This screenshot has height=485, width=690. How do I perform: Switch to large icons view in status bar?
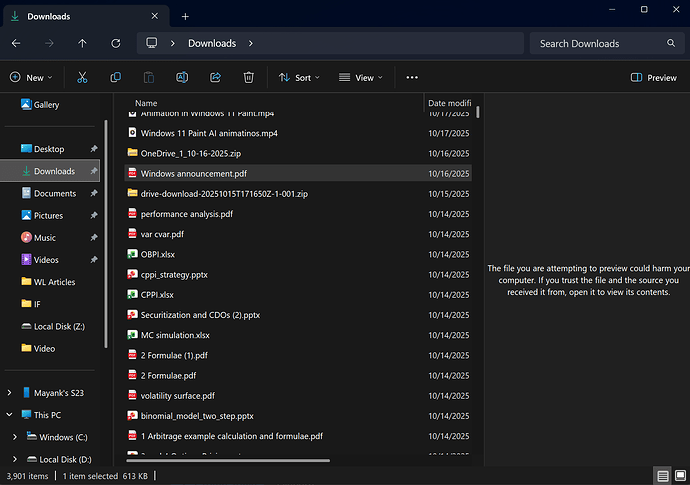678,476
